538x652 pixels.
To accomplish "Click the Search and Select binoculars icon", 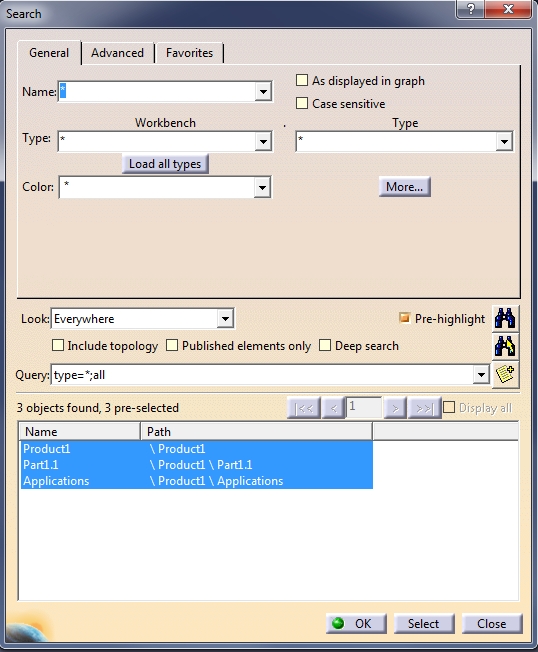I will pyautogui.click(x=505, y=346).
